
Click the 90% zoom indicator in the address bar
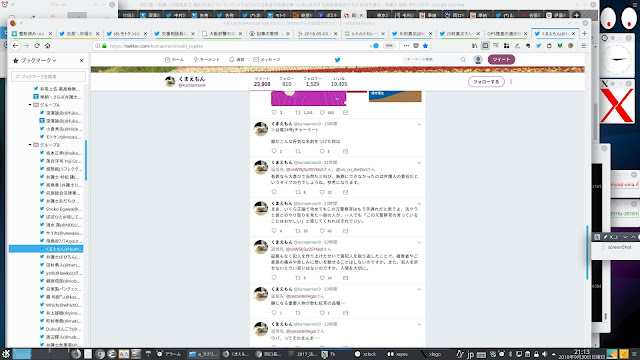[x=389, y=46]
